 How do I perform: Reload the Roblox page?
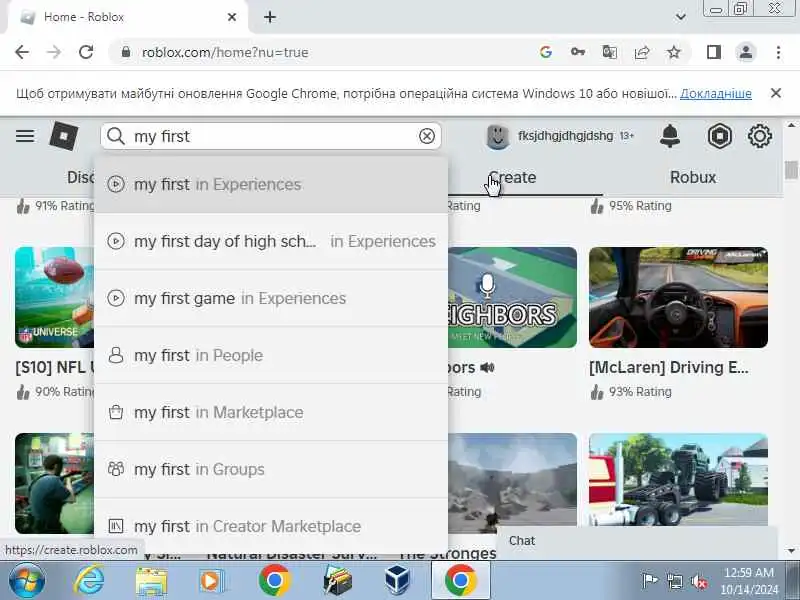[x=86, y=52]
